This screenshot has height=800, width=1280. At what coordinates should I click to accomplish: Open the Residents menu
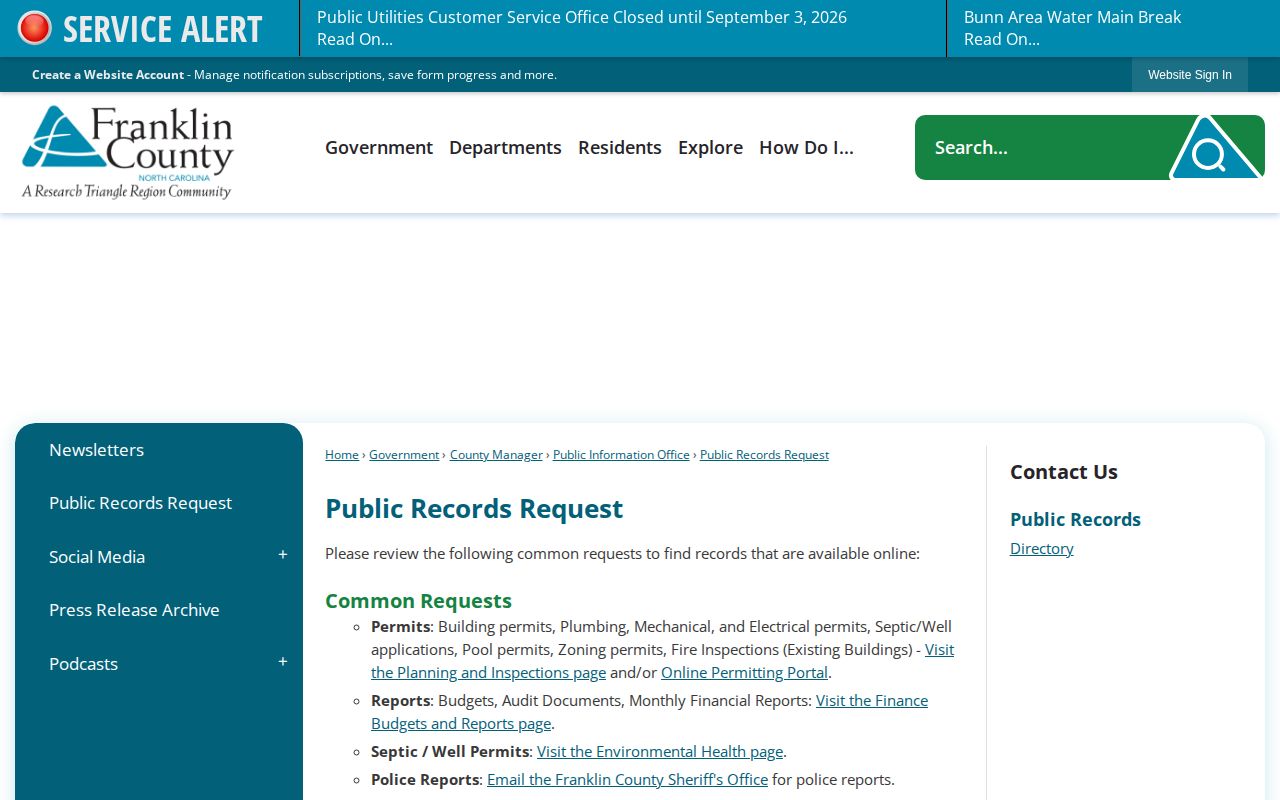[620, 147]
